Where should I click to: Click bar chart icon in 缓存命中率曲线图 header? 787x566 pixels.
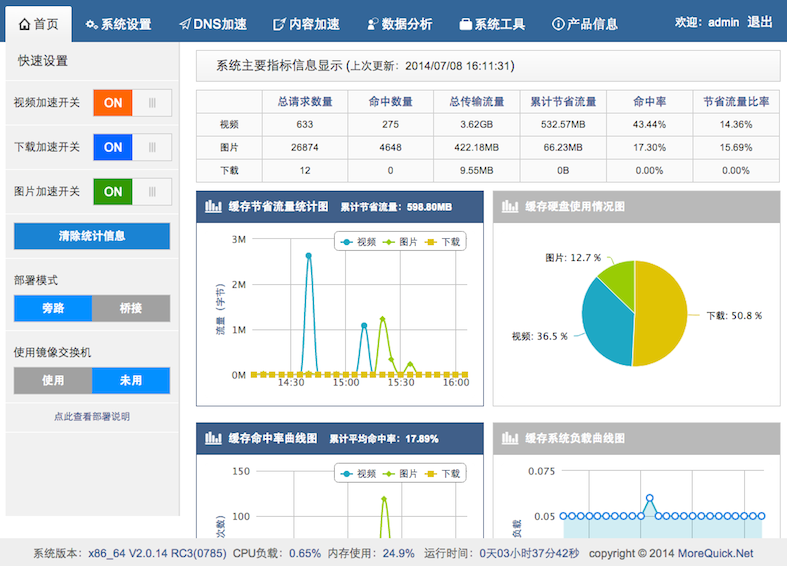(213, 438)
